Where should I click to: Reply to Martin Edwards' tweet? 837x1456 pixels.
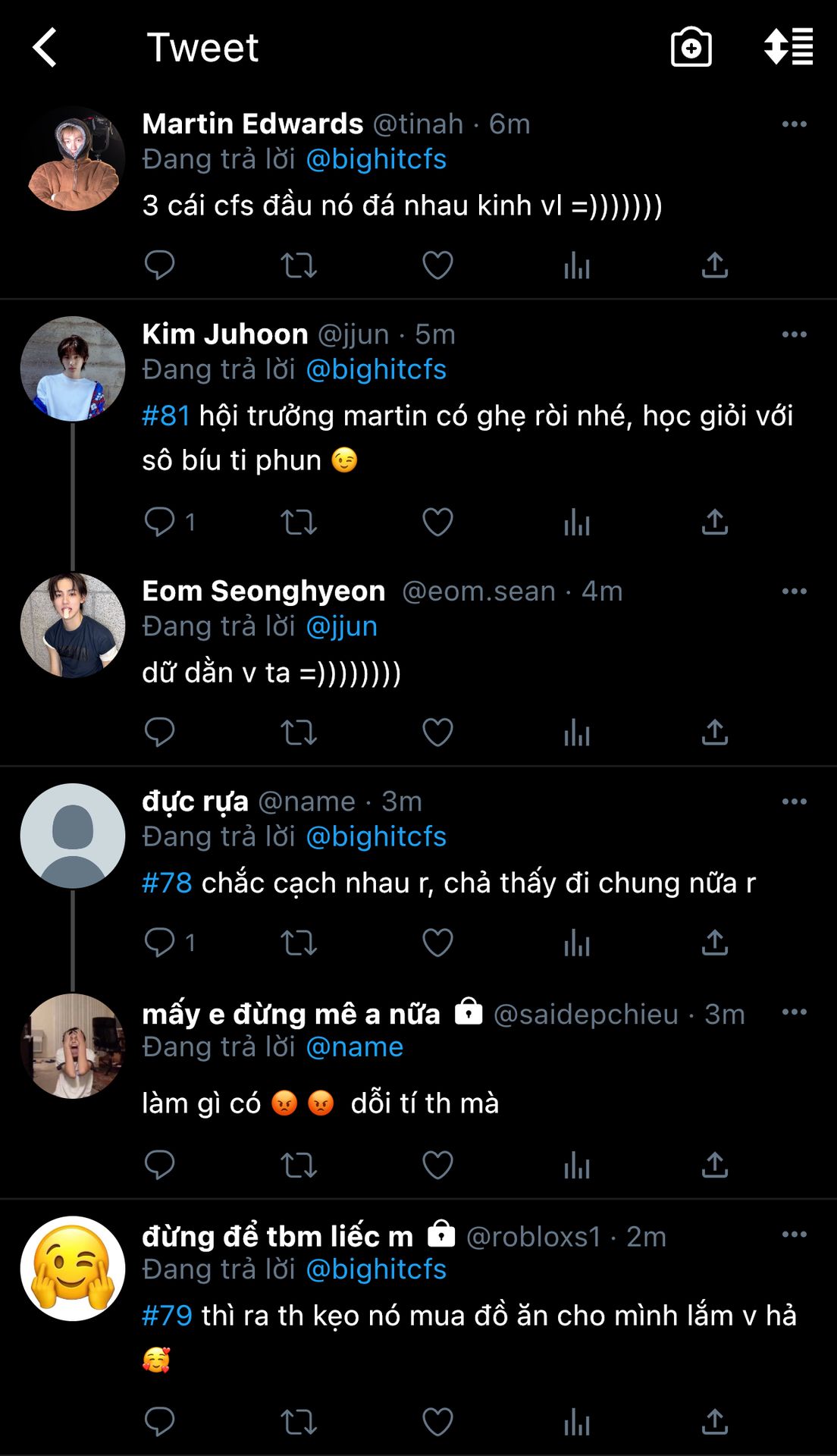pos(159,265)
